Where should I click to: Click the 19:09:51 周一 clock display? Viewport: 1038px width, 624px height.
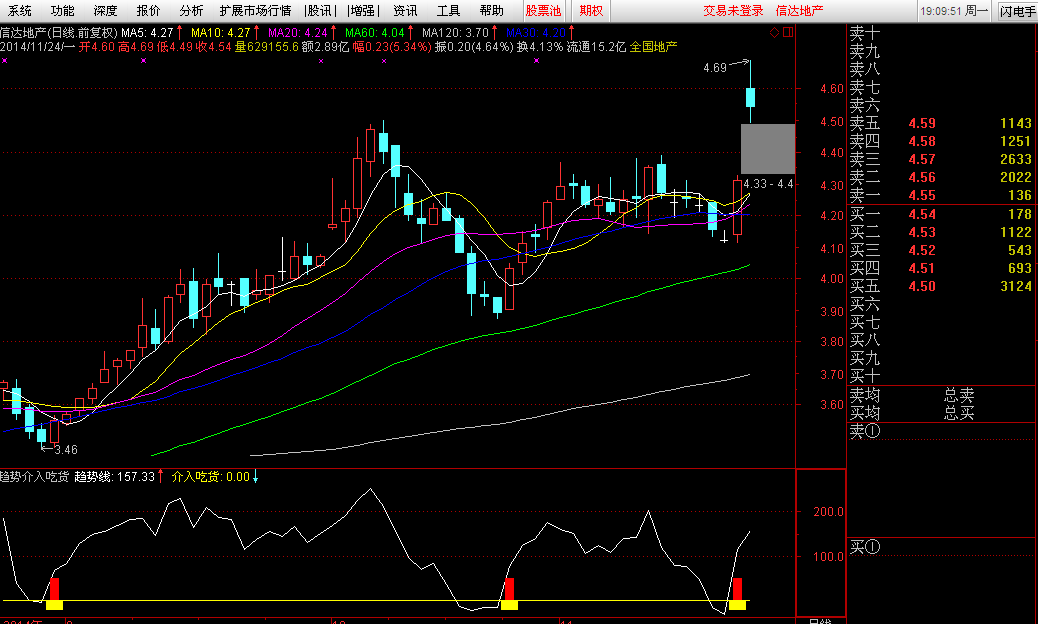click(954, 11)
